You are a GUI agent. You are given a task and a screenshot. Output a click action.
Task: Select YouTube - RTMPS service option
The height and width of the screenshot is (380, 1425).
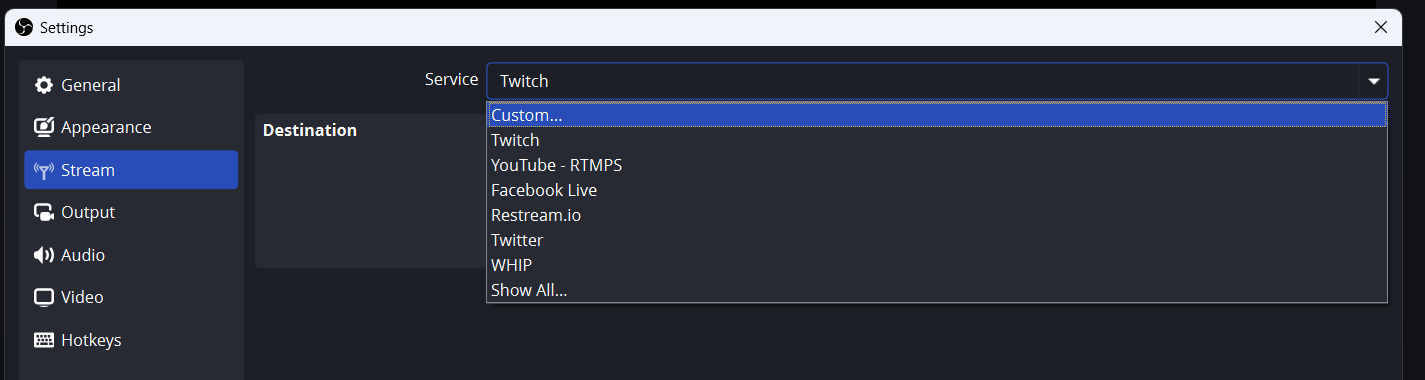(937, 165)
